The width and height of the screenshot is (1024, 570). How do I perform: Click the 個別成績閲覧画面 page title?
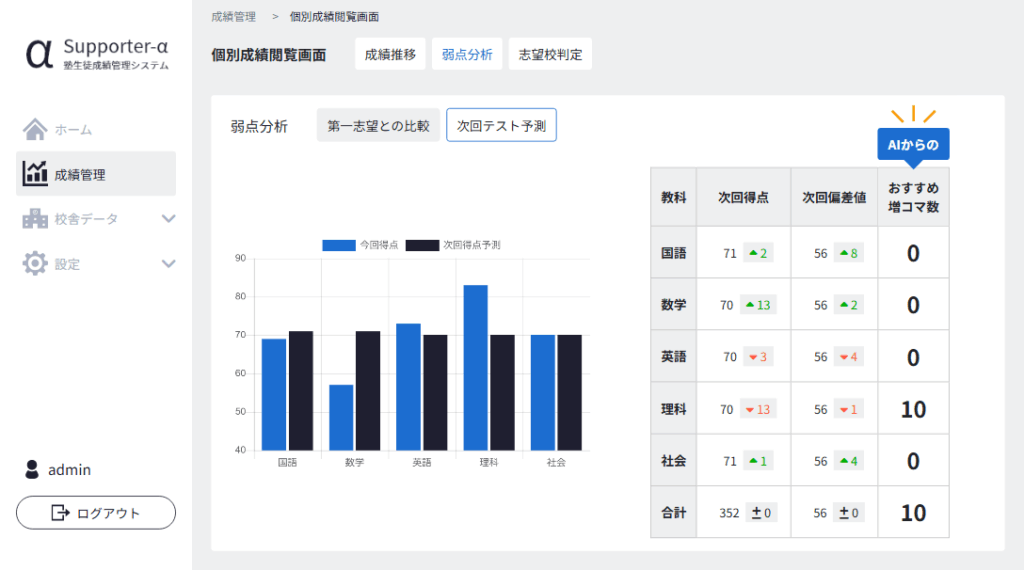click(268, 55)
